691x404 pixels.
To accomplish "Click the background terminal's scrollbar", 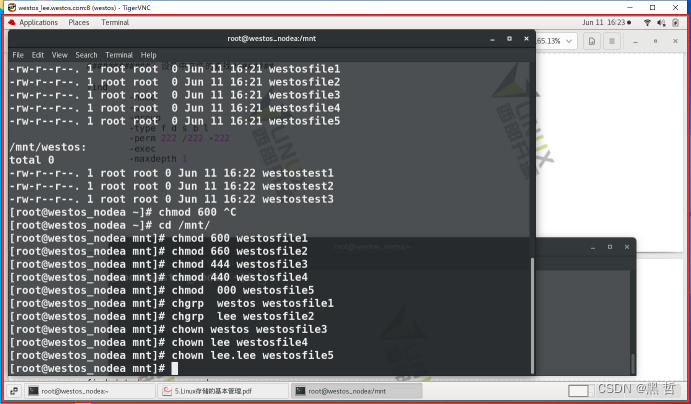I will pos(633,364).
